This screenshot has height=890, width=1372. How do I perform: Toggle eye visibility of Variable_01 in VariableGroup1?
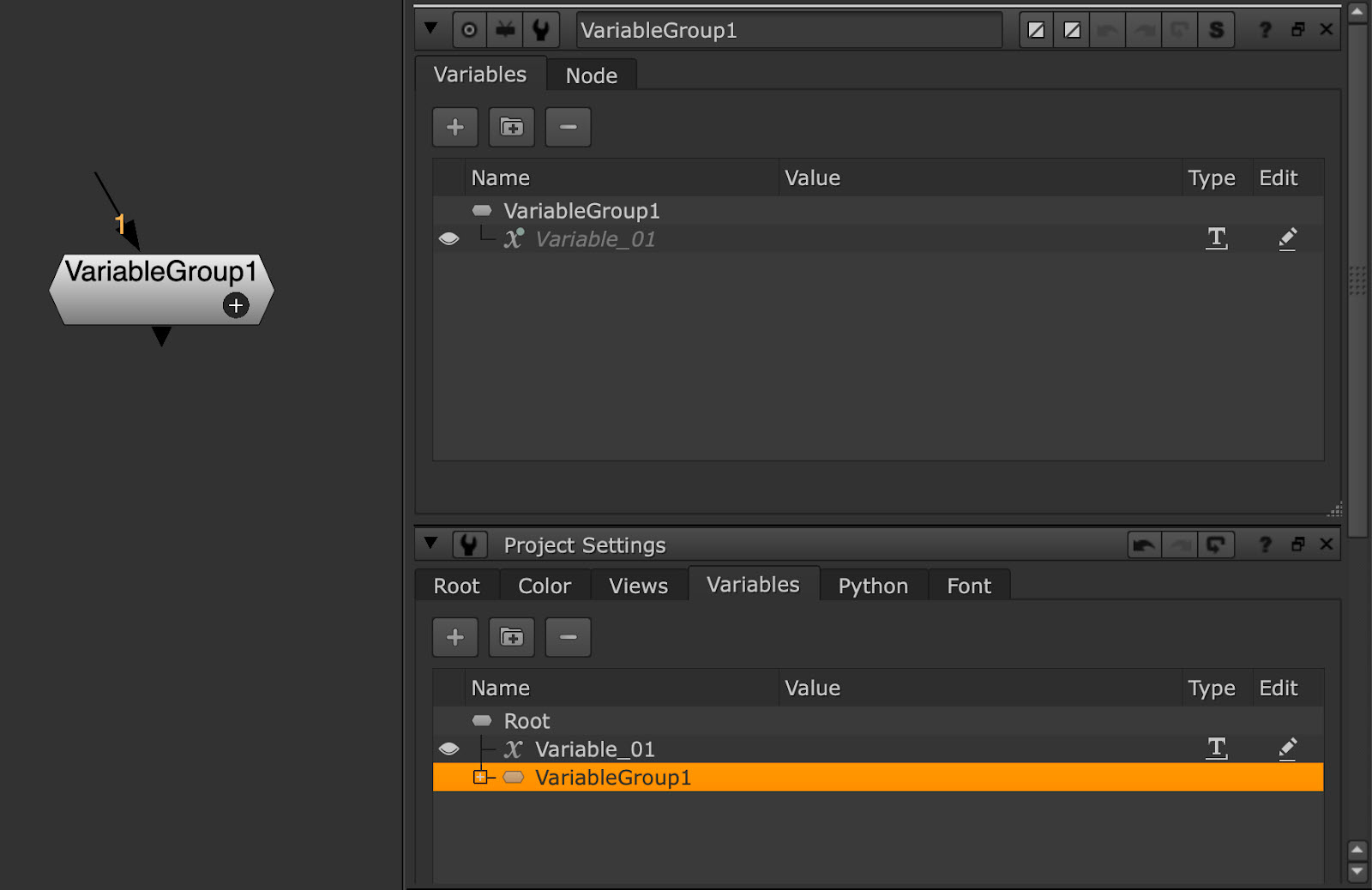click(x=449, y=239)
